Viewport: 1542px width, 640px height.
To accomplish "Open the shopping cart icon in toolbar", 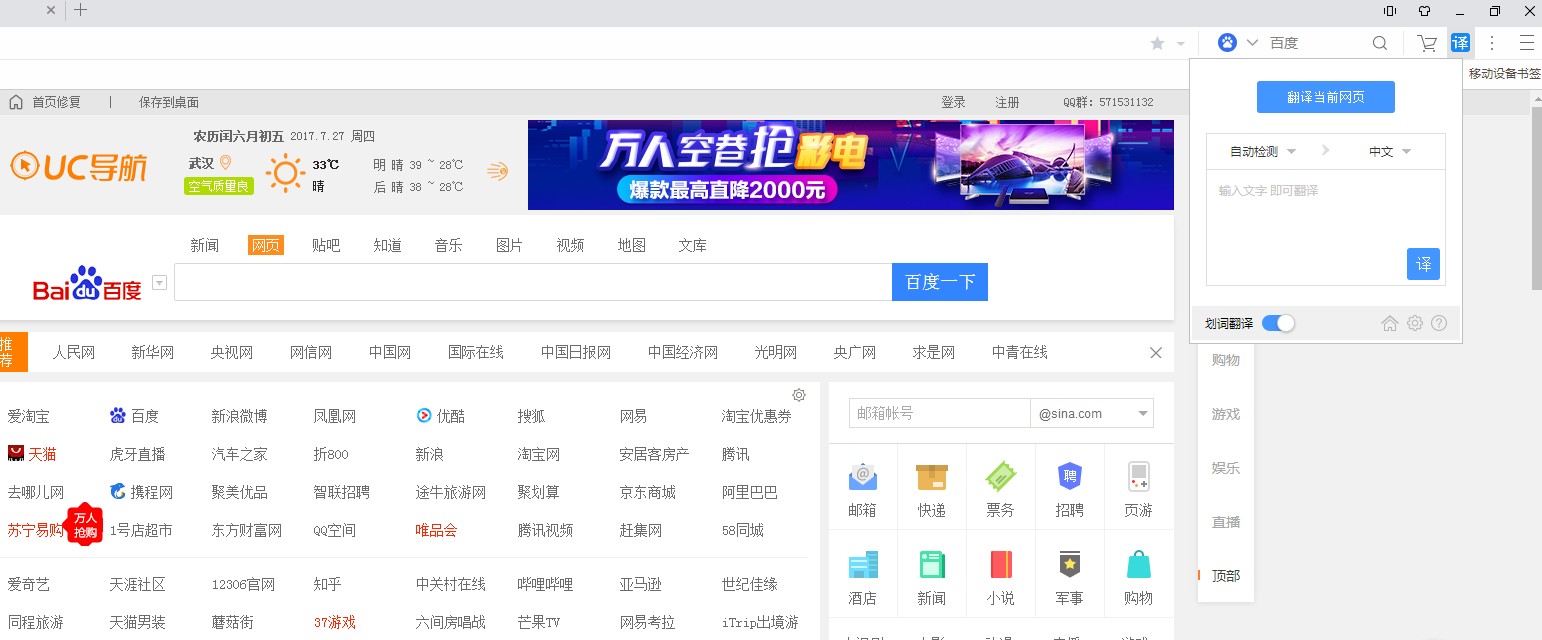I will [x=1427, y=43].
